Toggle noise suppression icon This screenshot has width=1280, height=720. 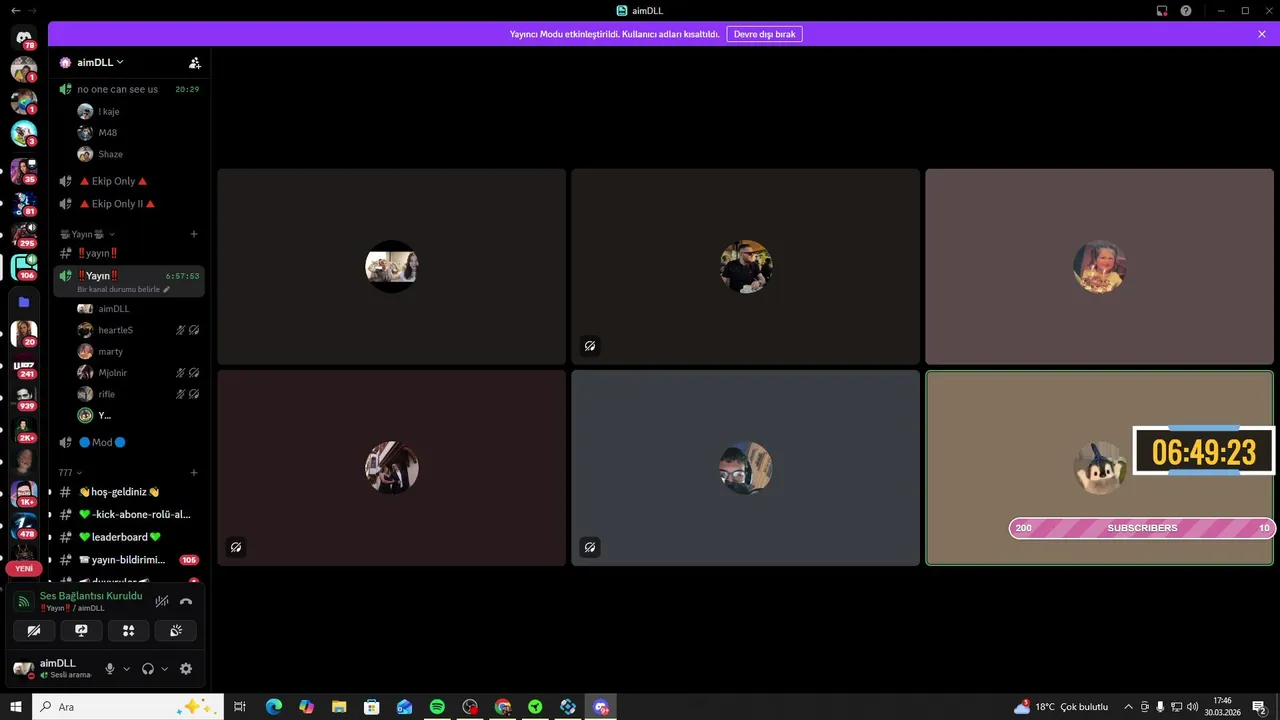pos(162,601)
